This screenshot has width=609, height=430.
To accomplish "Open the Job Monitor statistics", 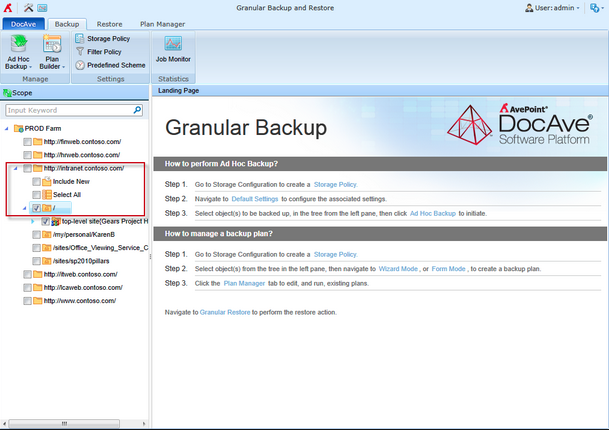I will 173,49.
